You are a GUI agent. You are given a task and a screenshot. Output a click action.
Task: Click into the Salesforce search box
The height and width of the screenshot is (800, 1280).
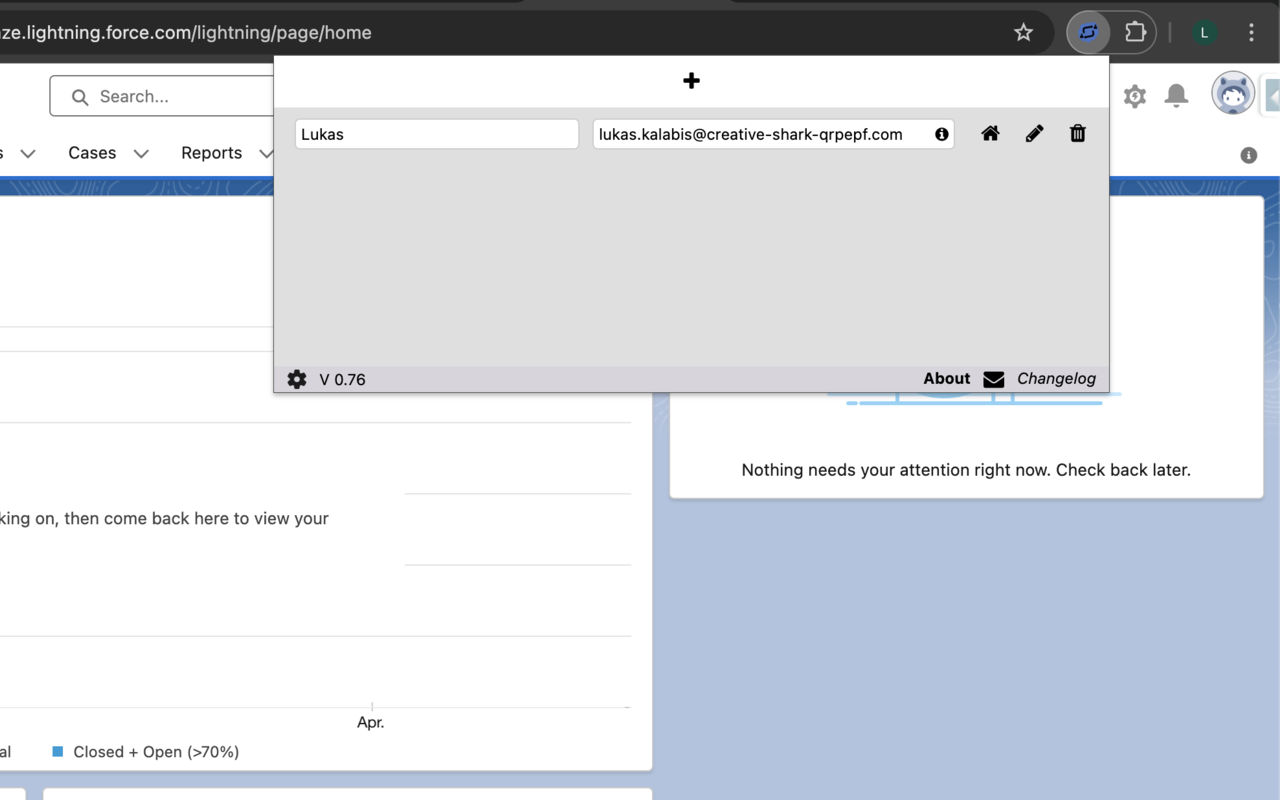pyautogui.click(x=160, y=96)
